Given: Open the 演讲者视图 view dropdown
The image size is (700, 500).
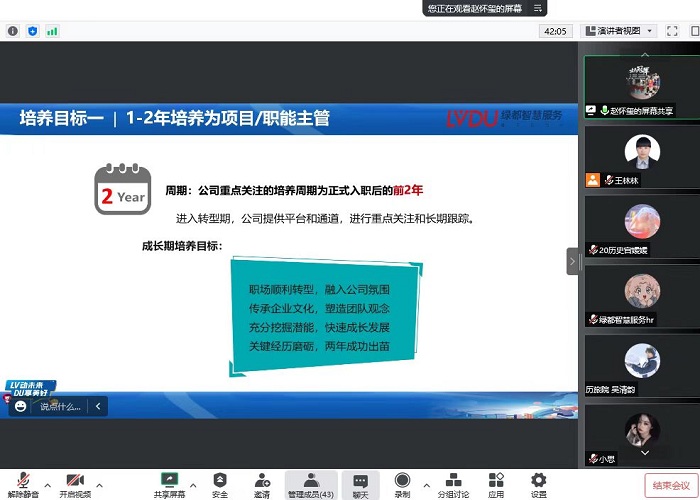Looking at the screenshot, I should pos(620,31).
